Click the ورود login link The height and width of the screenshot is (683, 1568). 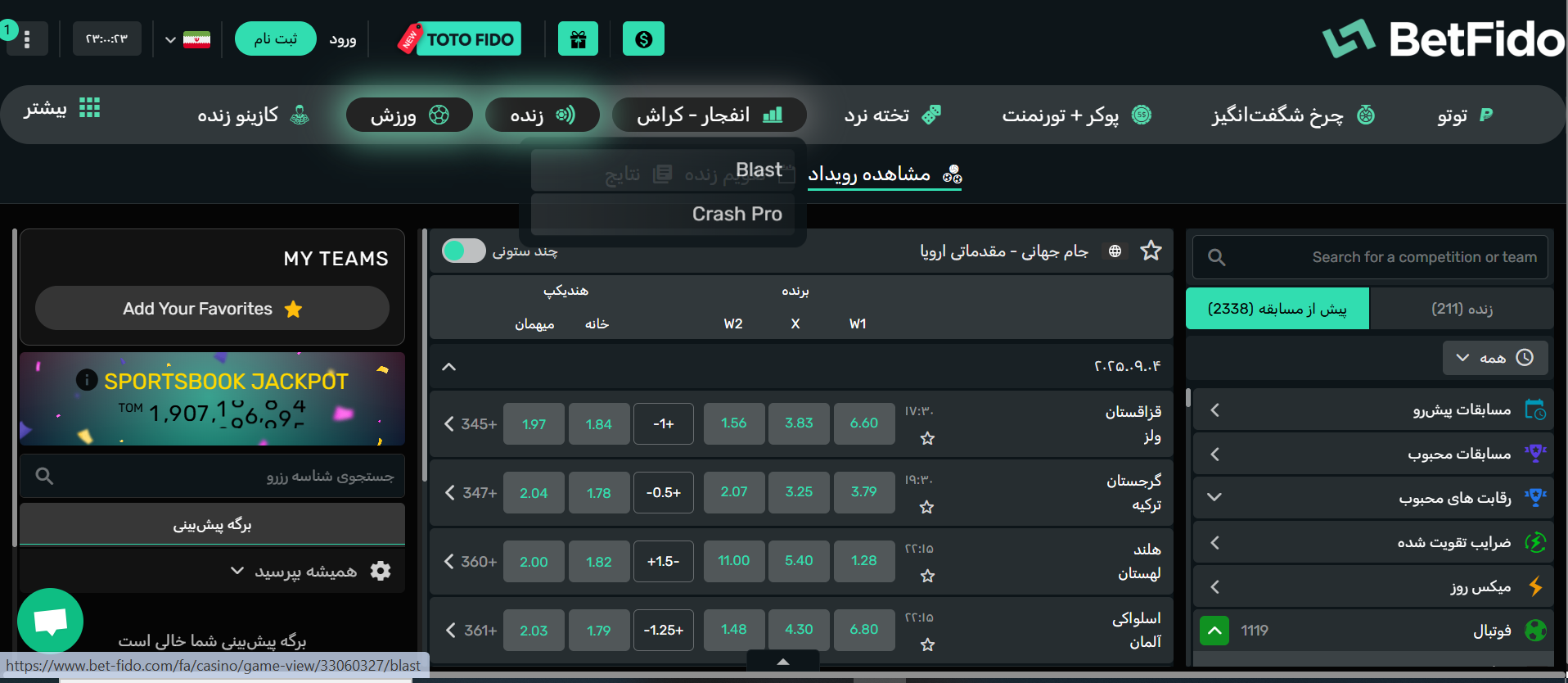[342, 38]
